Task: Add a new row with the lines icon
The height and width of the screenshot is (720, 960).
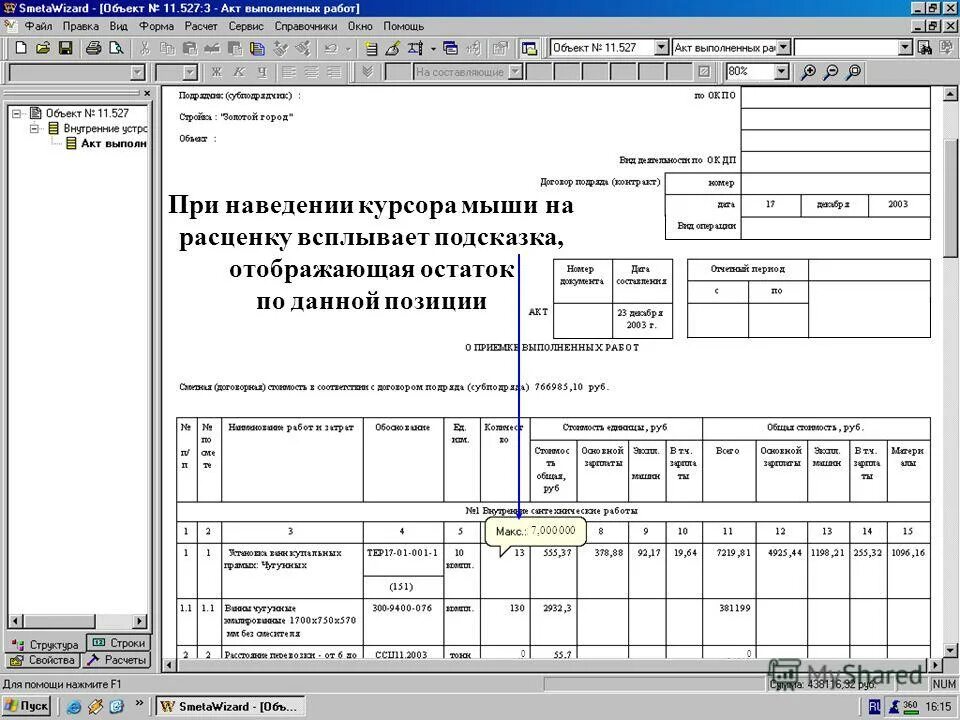Action: click(x=371, y=48)
